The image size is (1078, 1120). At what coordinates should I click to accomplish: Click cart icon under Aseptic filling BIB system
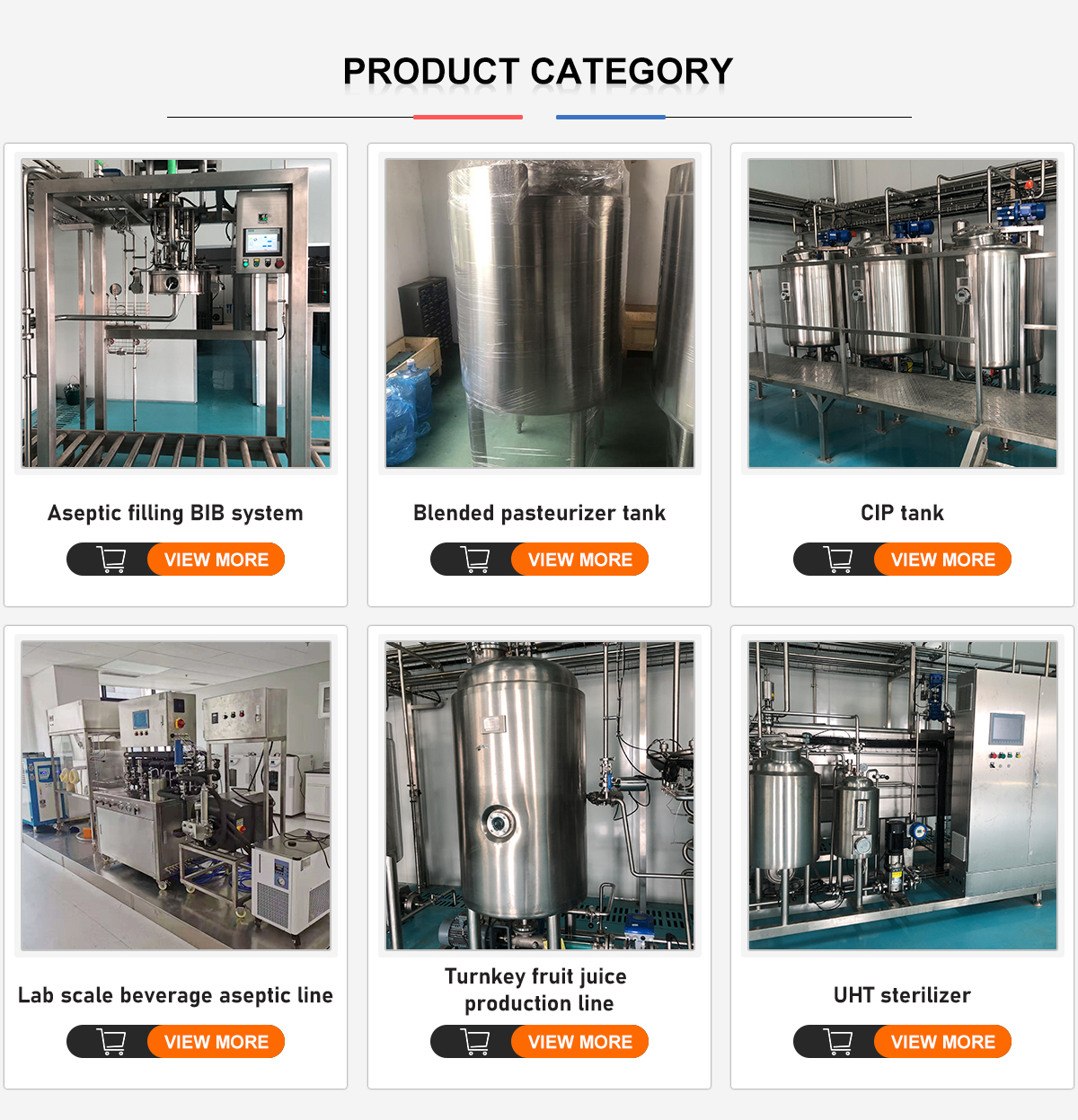coord(111,560)
